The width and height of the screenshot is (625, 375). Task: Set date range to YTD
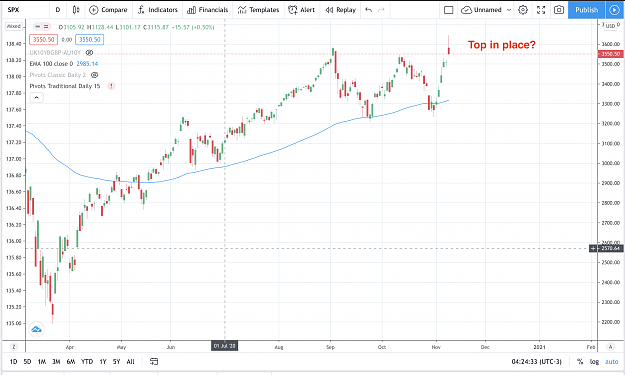pos(87,362)
